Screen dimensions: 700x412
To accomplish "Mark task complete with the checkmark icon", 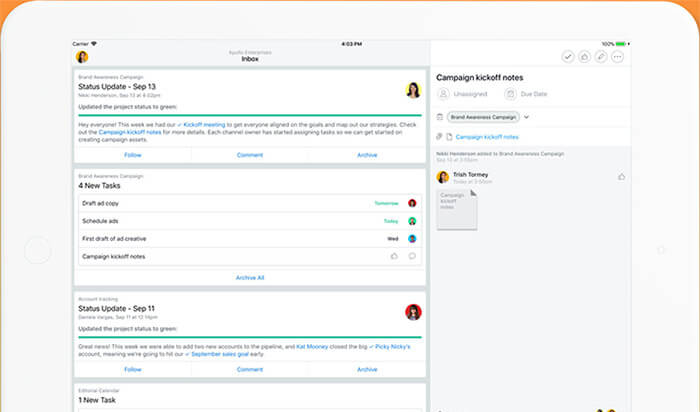I will coord(568,57).
